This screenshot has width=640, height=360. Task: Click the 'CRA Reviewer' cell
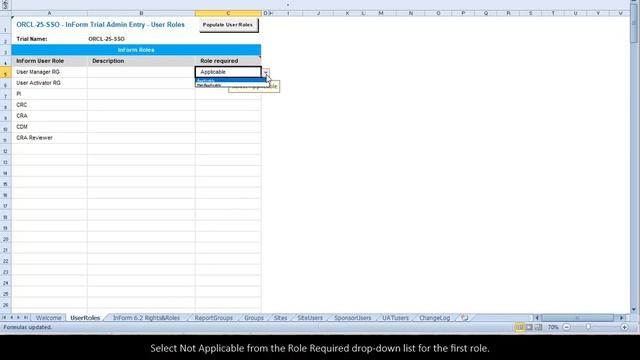(x=49, y=138)
